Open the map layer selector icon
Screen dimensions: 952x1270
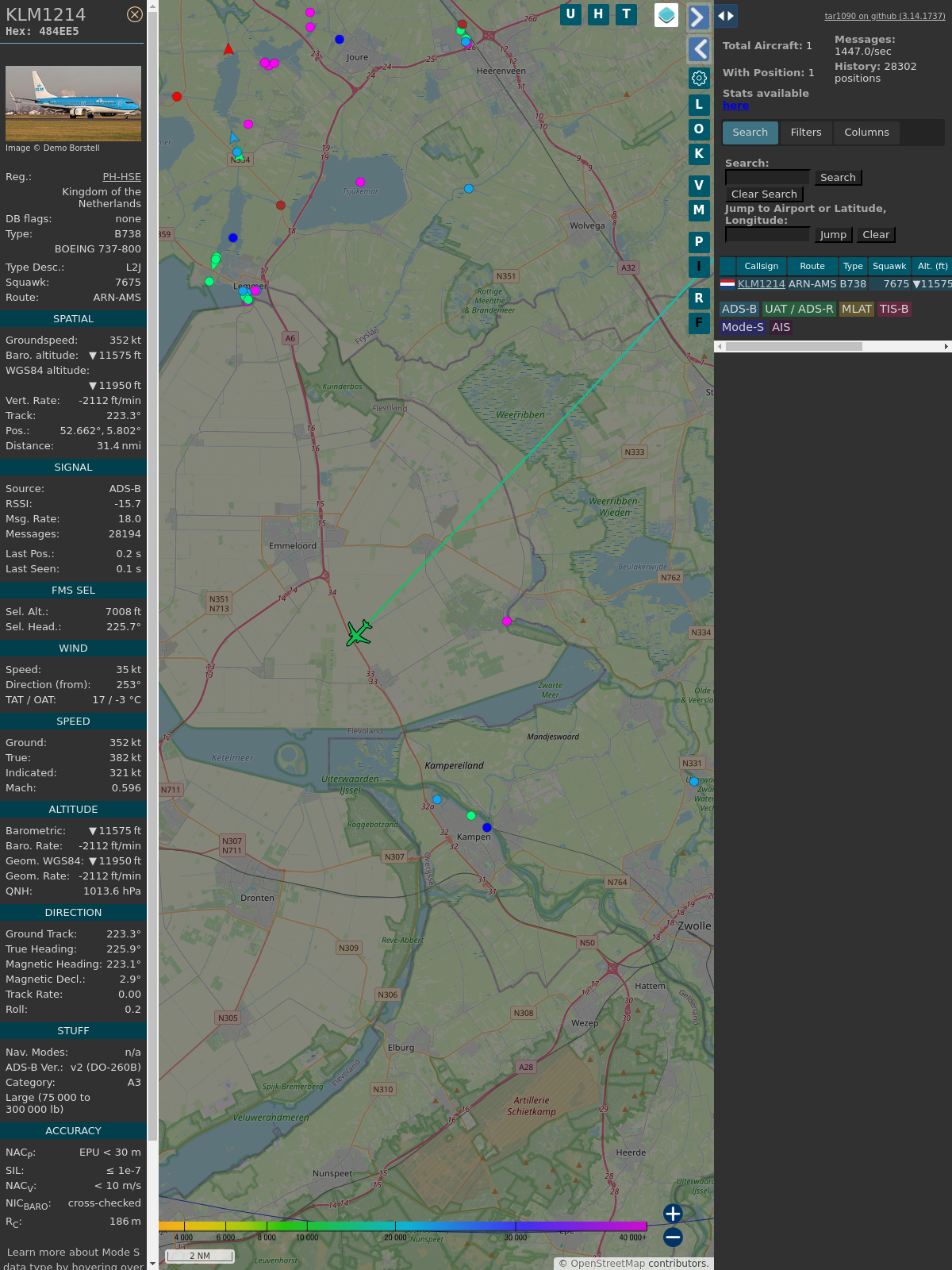coord(666,15)
